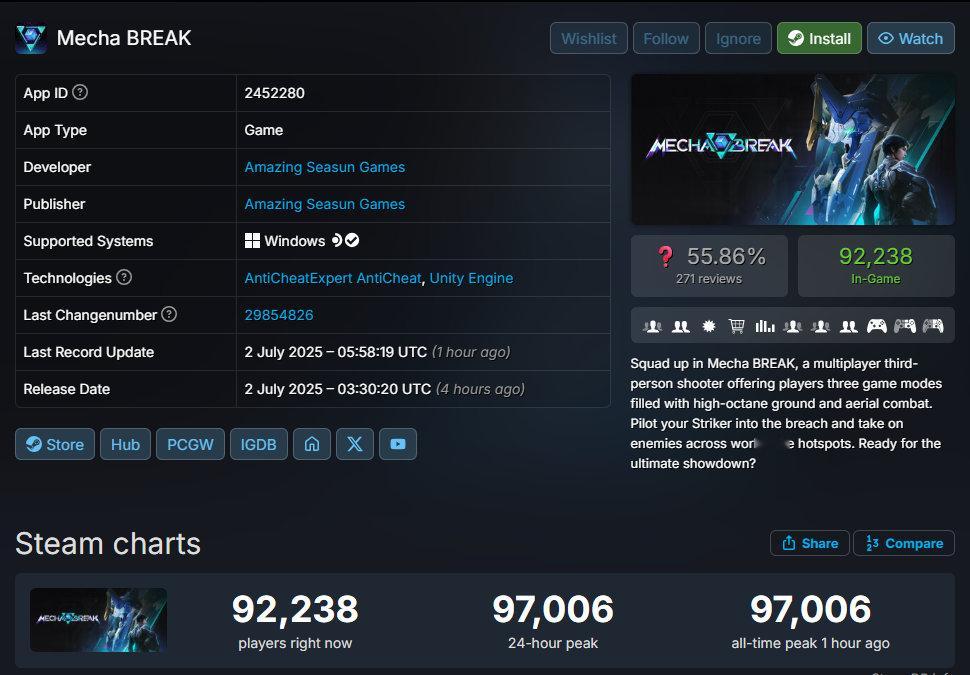Click the Compare button
The image size is (970, 675).
click(904, 543)
